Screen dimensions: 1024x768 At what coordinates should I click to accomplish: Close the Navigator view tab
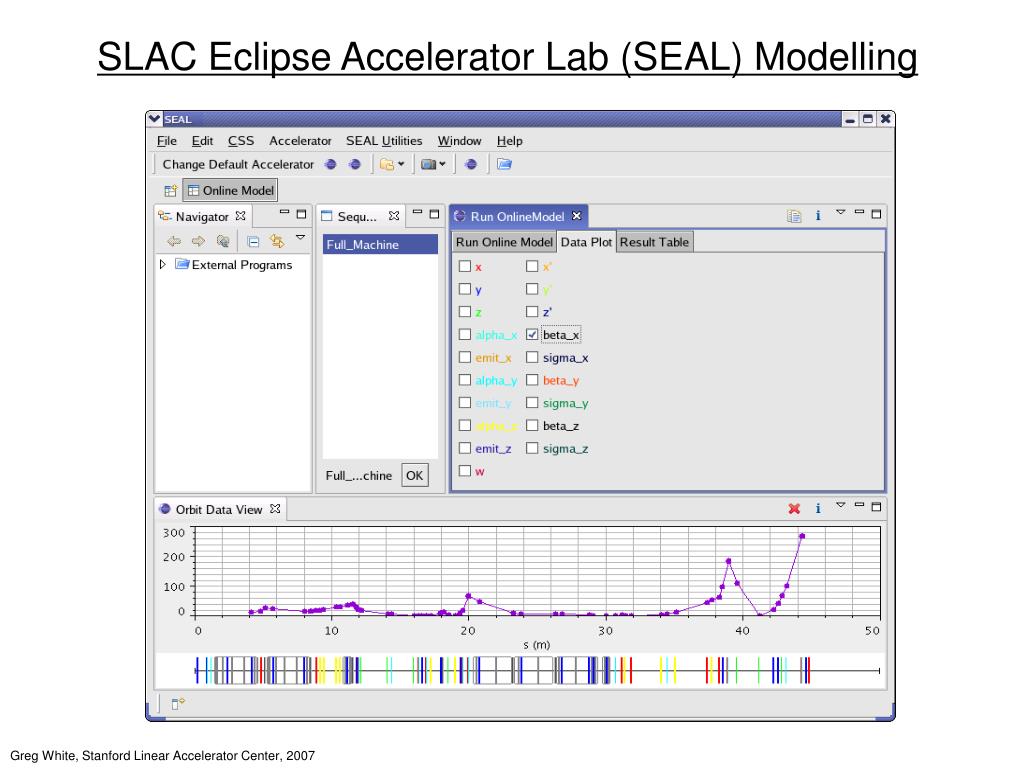coord(240,216)
